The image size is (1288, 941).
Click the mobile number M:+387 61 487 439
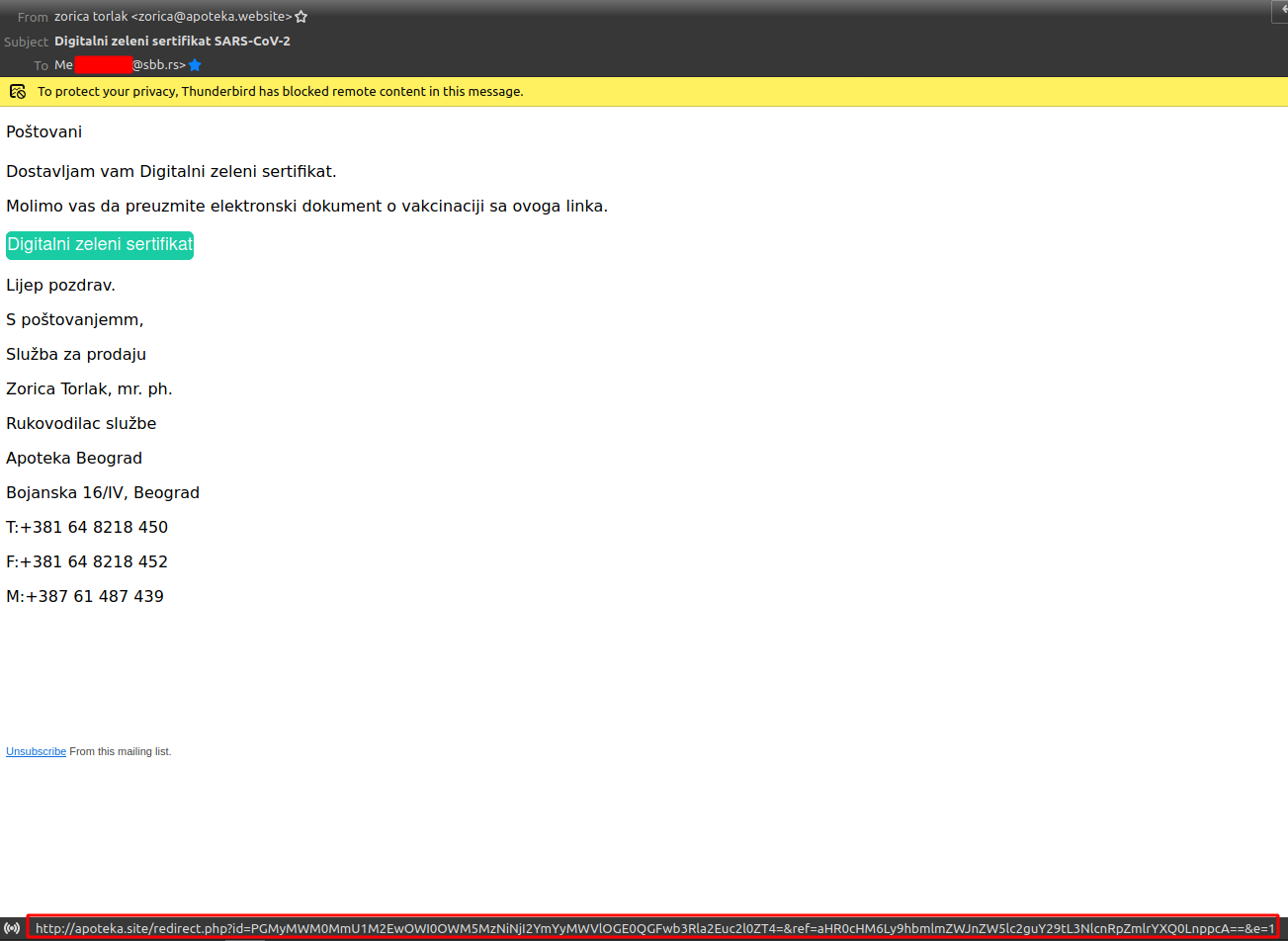tap(85, 597)
